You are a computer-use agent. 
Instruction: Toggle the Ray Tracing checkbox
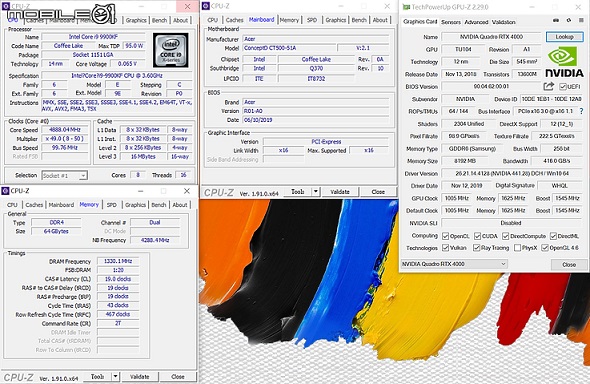pos(477,248)
